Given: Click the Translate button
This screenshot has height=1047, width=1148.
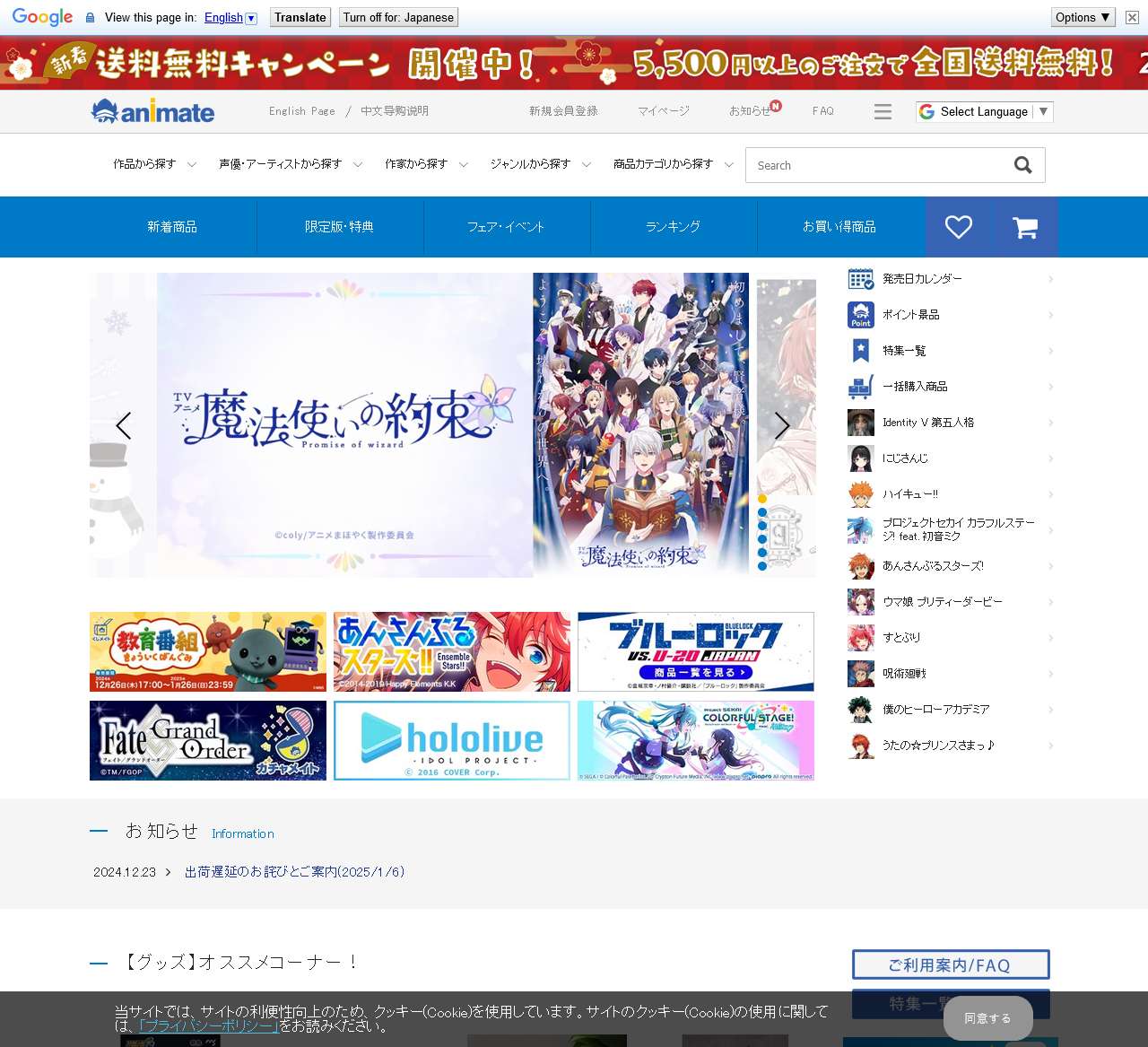Looking at the screenshot, I should pyautogui.click(x=300, y=17).
